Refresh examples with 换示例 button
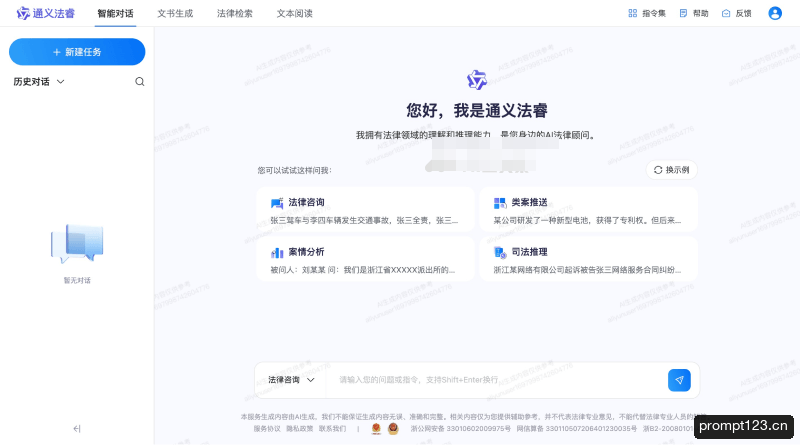The width and height of the screenshot is (800, 445). coord(671,170)
